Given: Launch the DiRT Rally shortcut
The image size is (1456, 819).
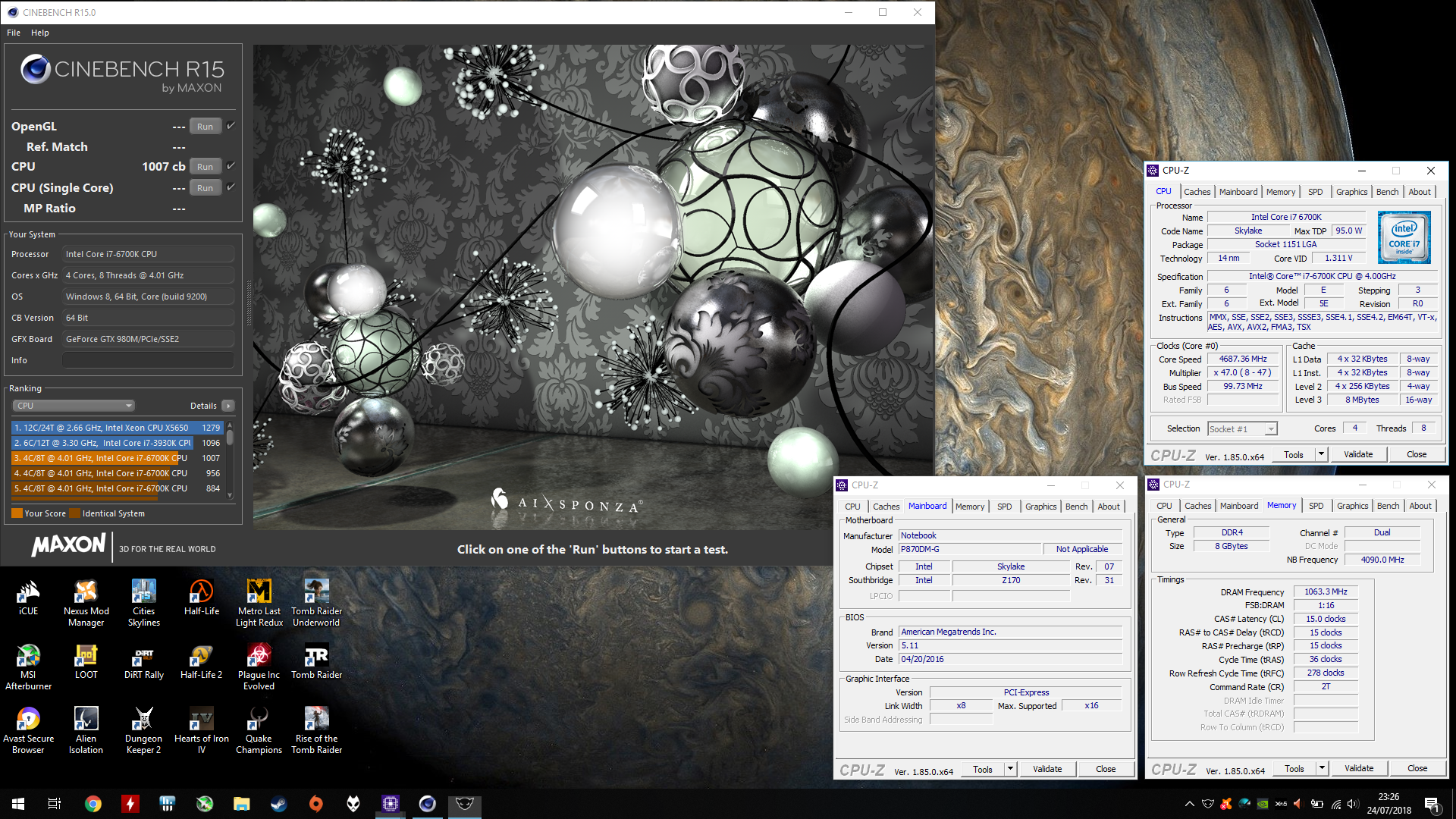Looking at the screenshot, I should tap(143, 661).
